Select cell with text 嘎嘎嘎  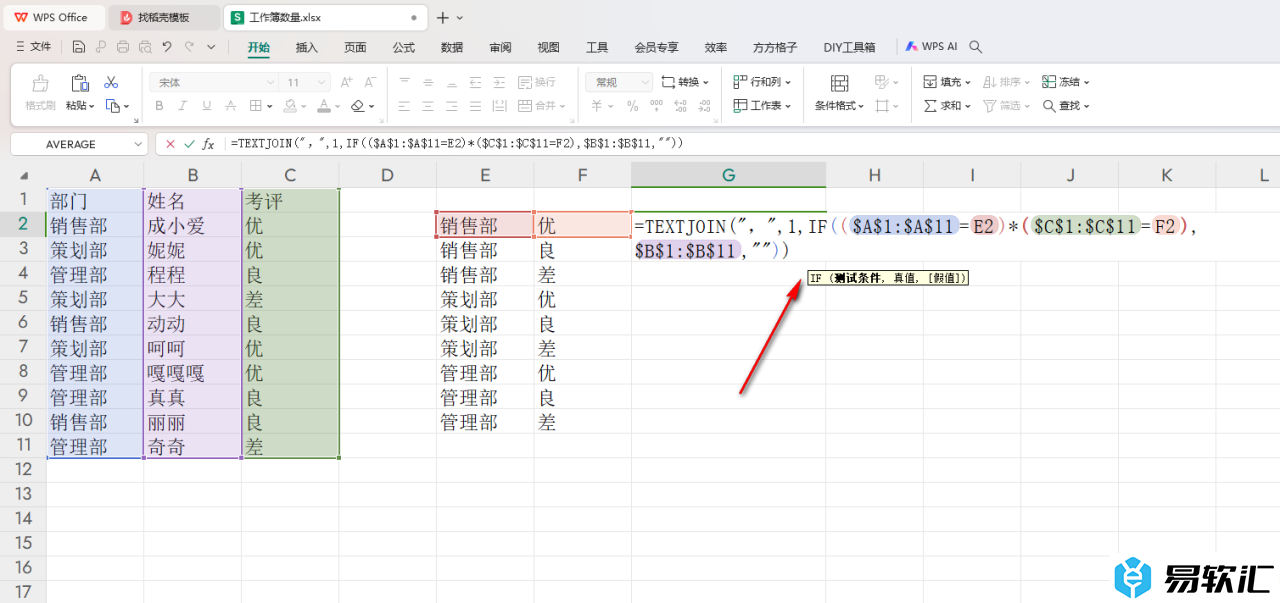[x=192, y=373]
